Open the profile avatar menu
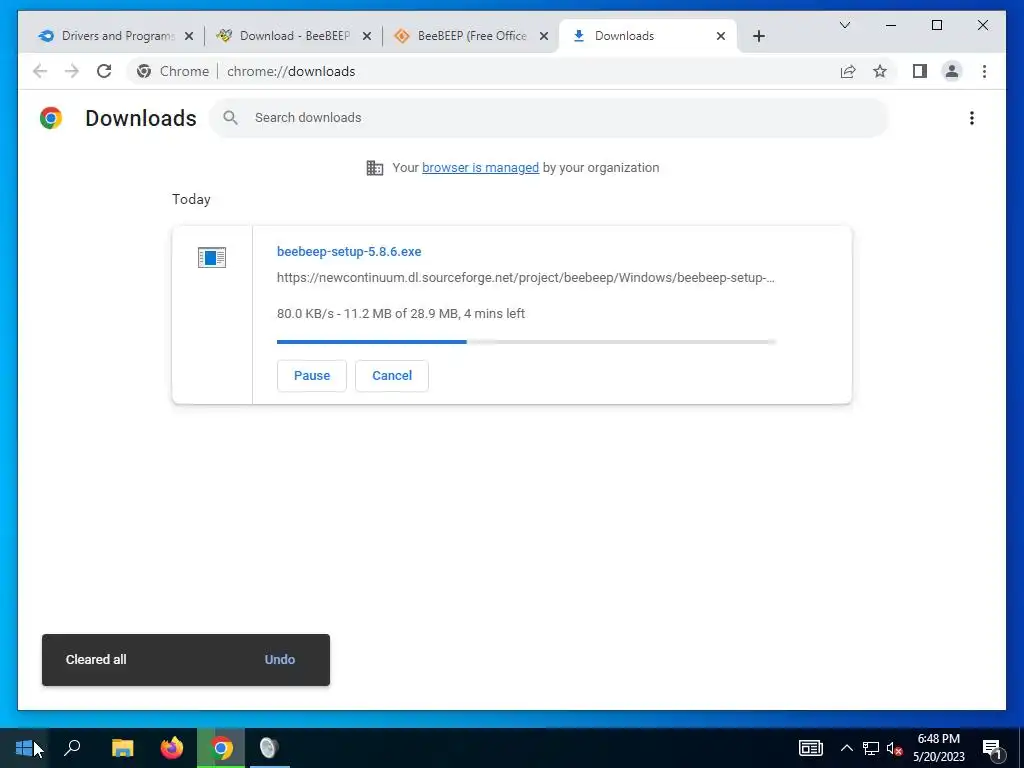The width and height of the screenshot is (1024, 768). point(952,71)
